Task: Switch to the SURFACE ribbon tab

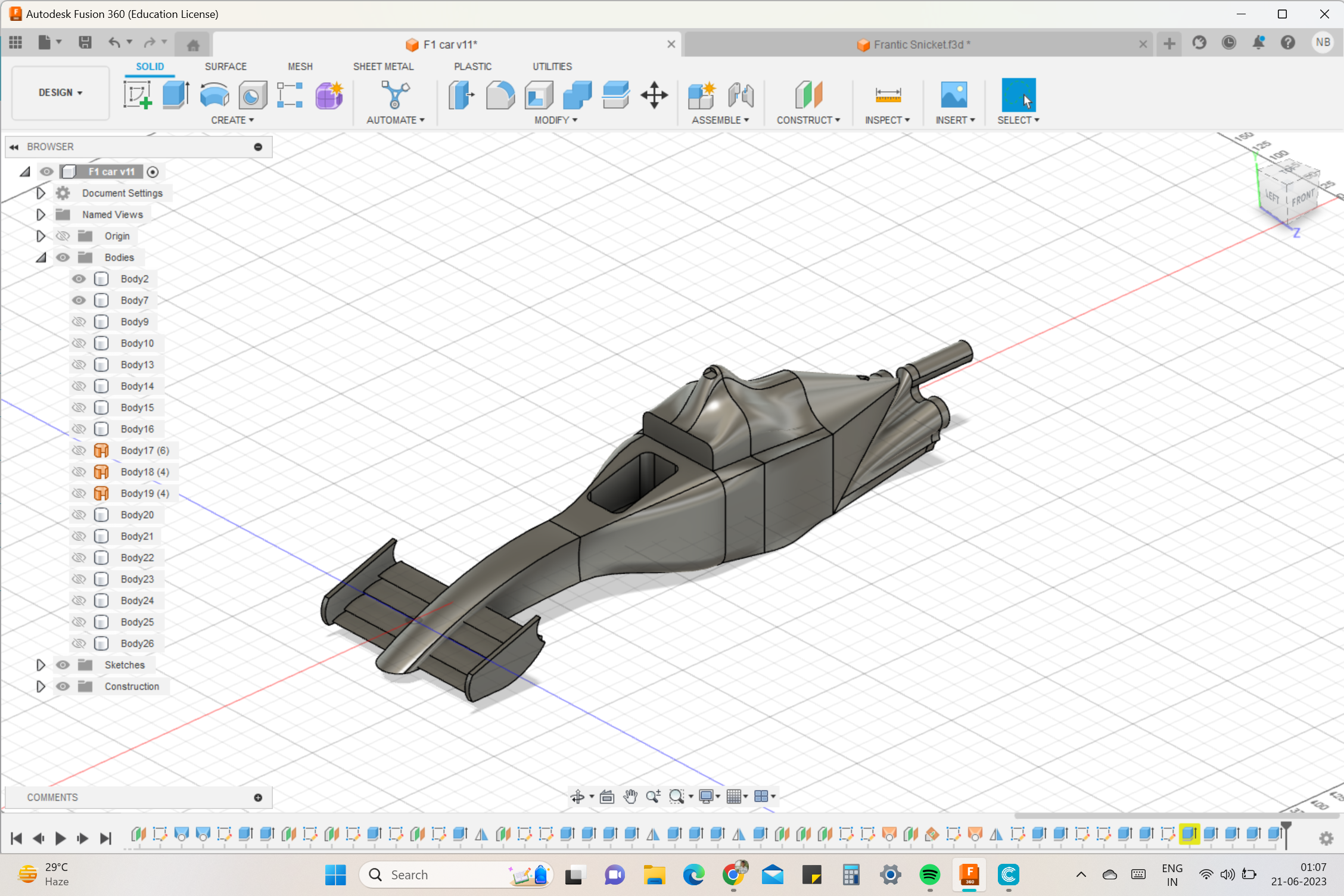Action: [x=225, y=66]
